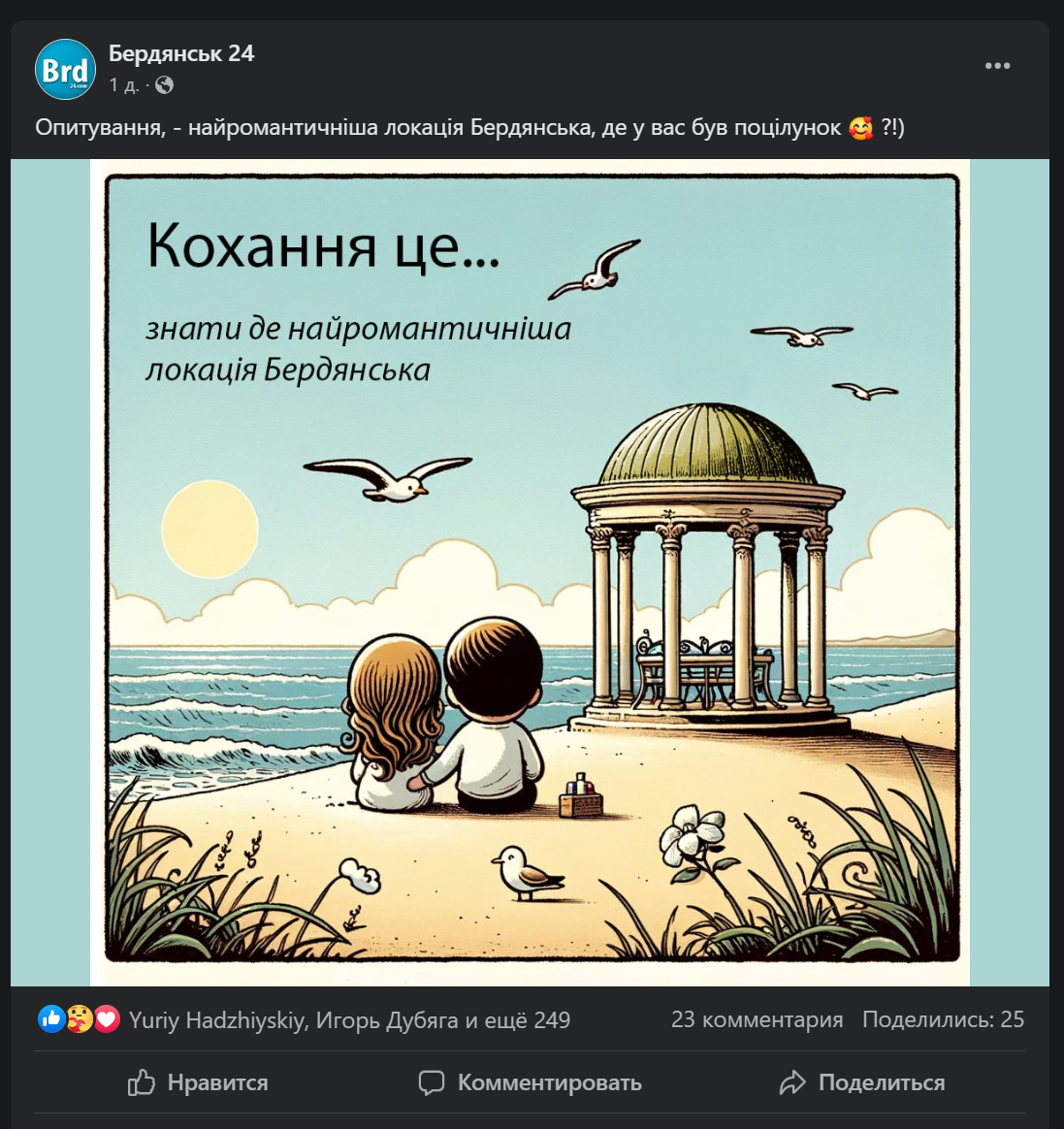Click the Brd 24 page avatar
1064x1129 pixels.
click(x=66, y=69)
